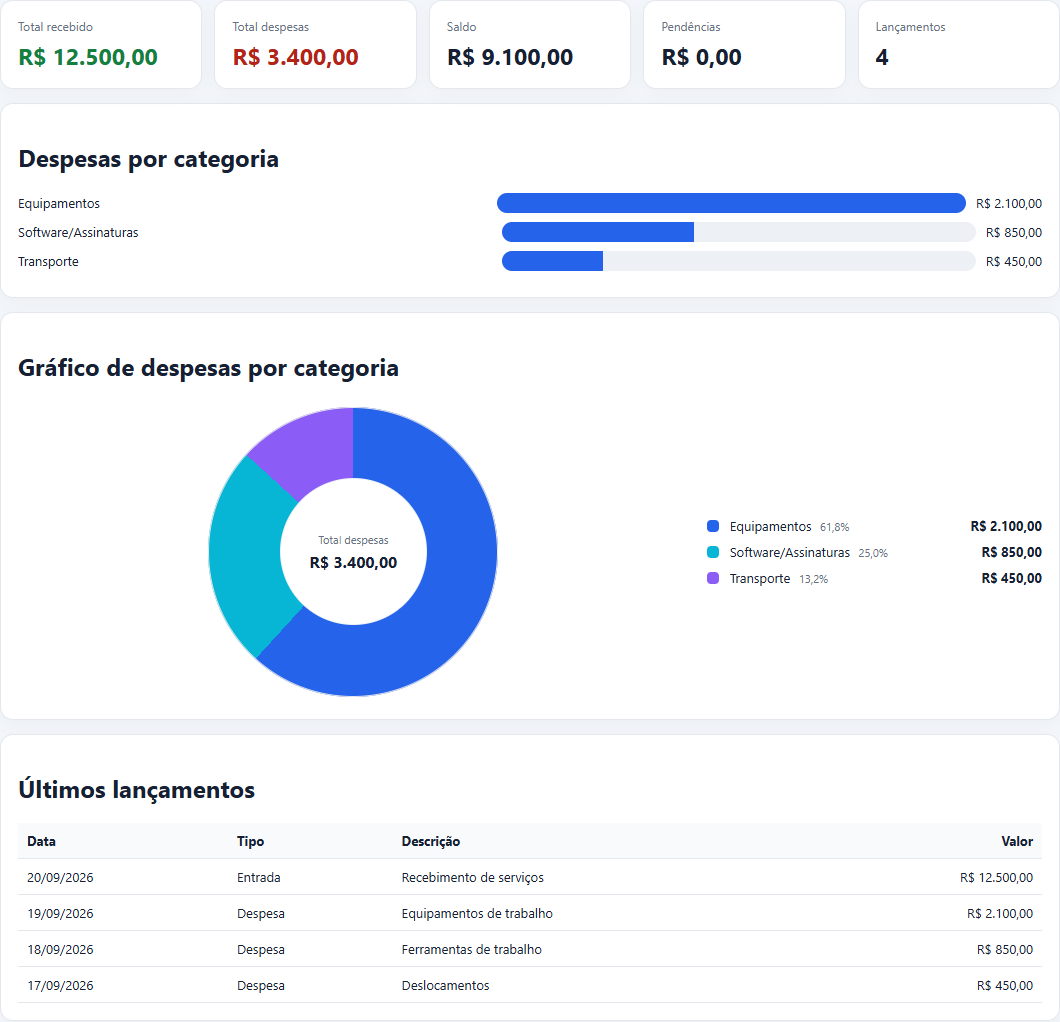Select the Deslocamentos table row

[x=530, y=986]
